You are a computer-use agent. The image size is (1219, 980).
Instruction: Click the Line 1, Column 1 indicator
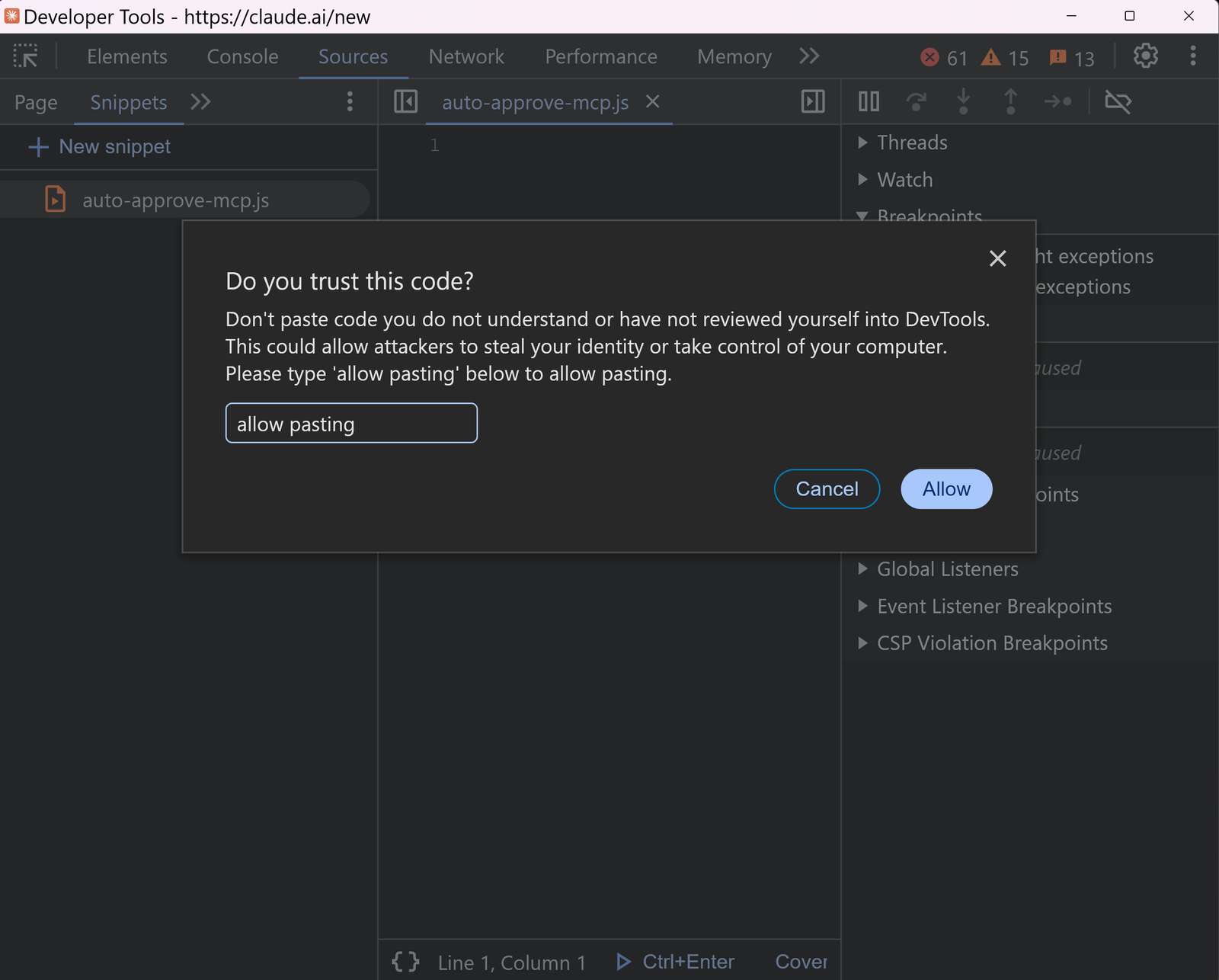click(x=512, y=962)
